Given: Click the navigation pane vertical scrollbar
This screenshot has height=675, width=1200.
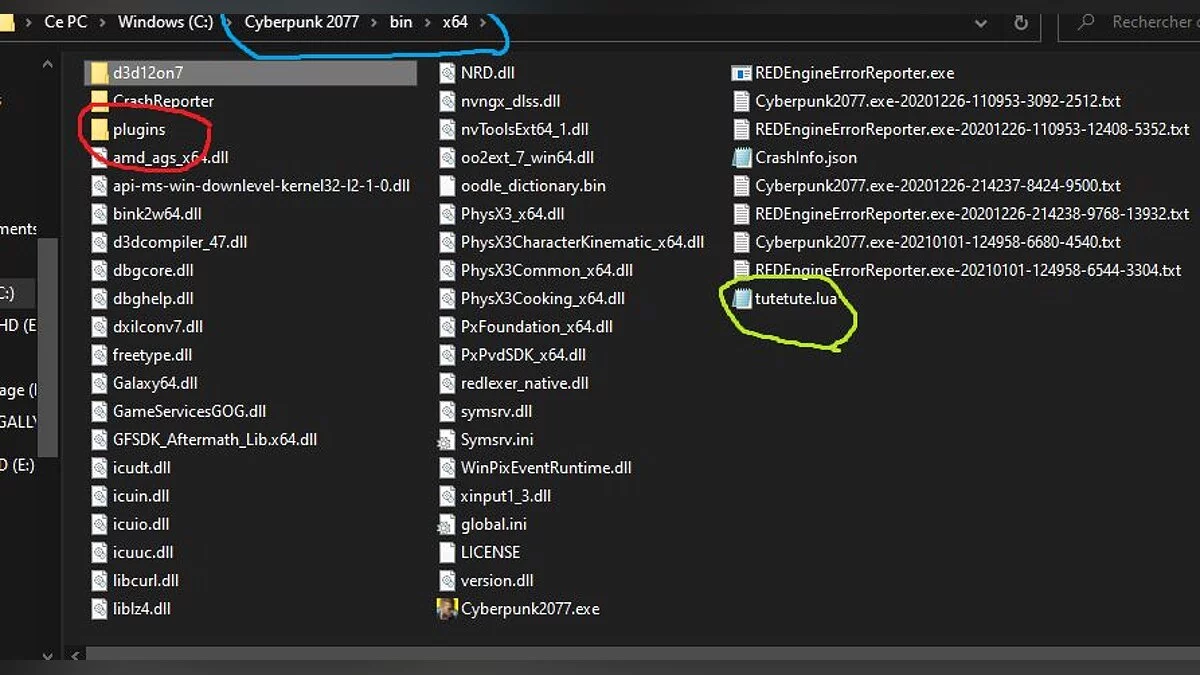Looking at the screenshot, I should point(48,350).
